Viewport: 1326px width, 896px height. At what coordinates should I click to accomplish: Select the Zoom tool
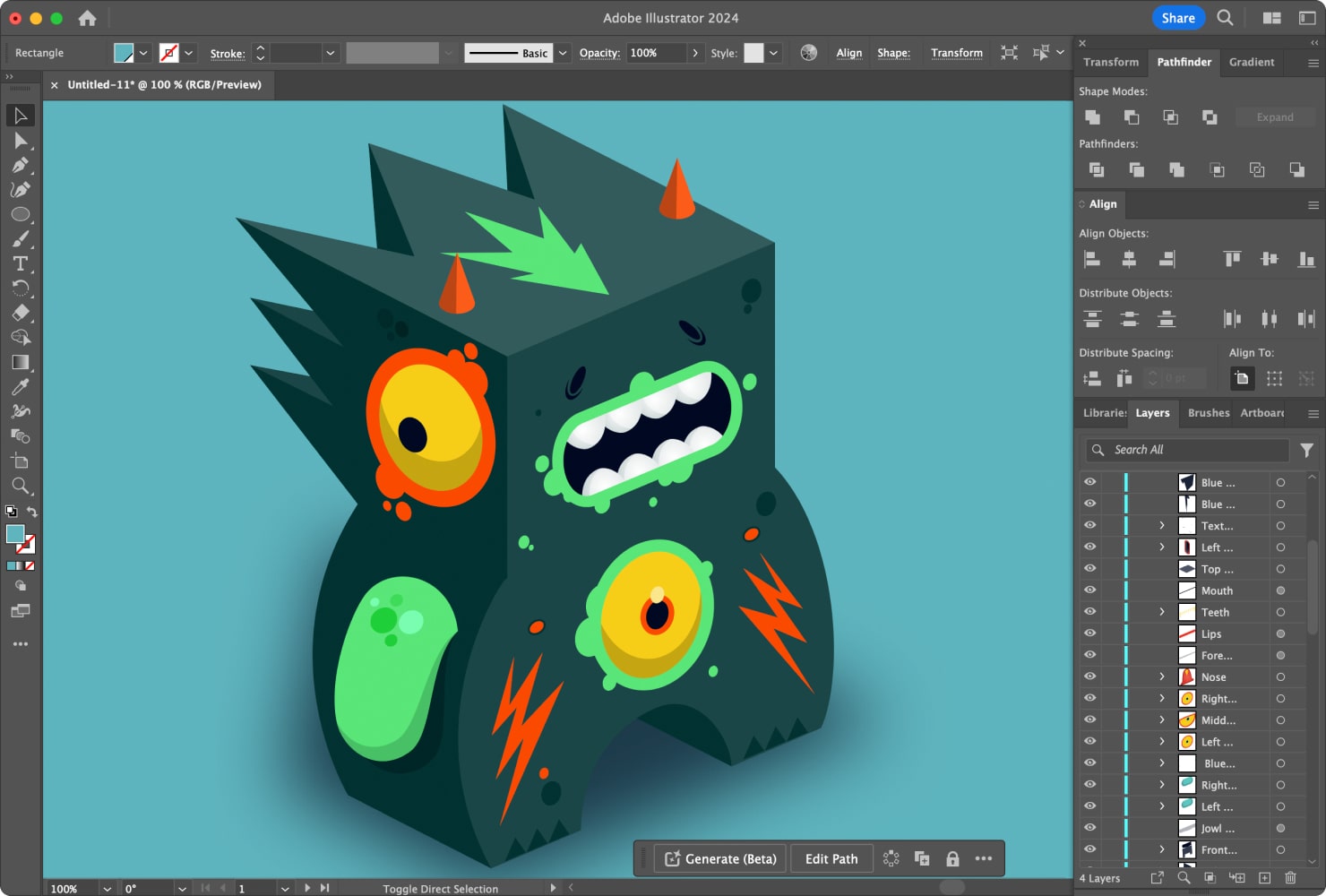tap(21, 486)
